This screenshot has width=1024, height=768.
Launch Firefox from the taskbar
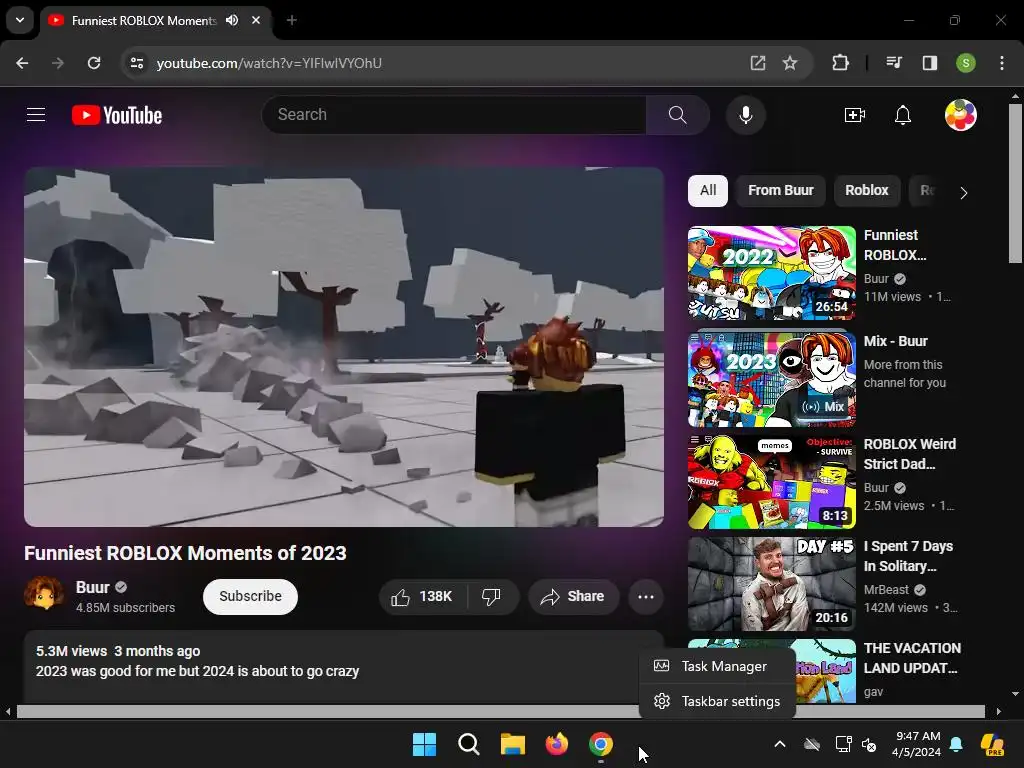[x=557, y=744]
